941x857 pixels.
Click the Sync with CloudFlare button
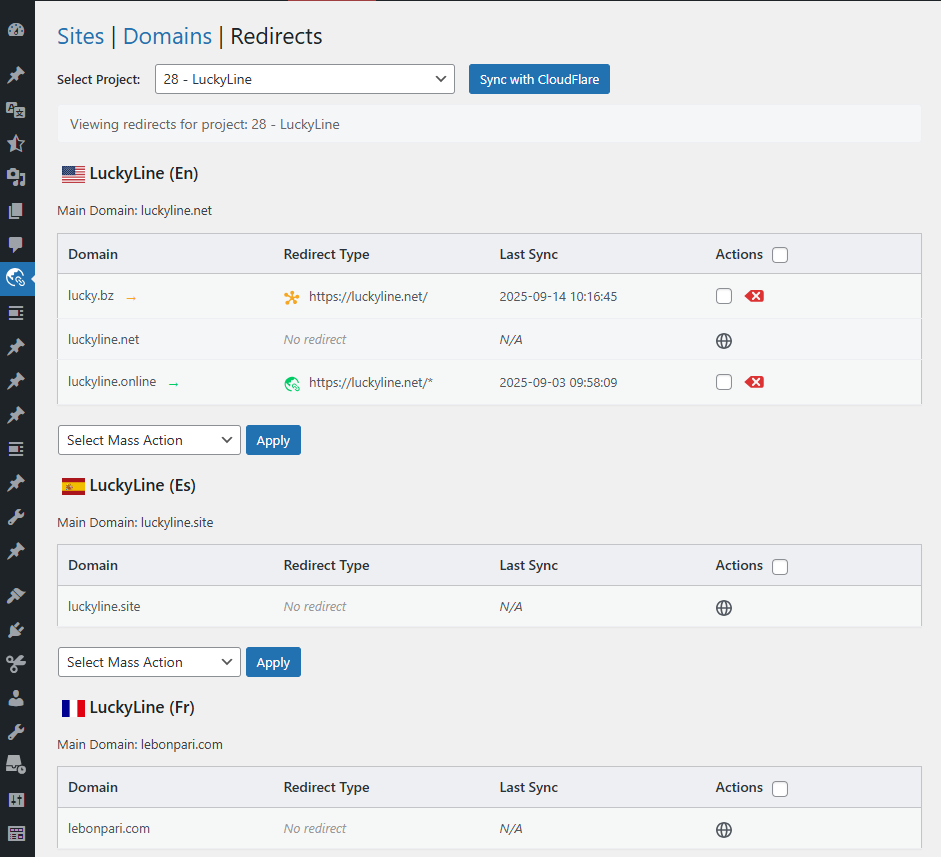point(539,79)
